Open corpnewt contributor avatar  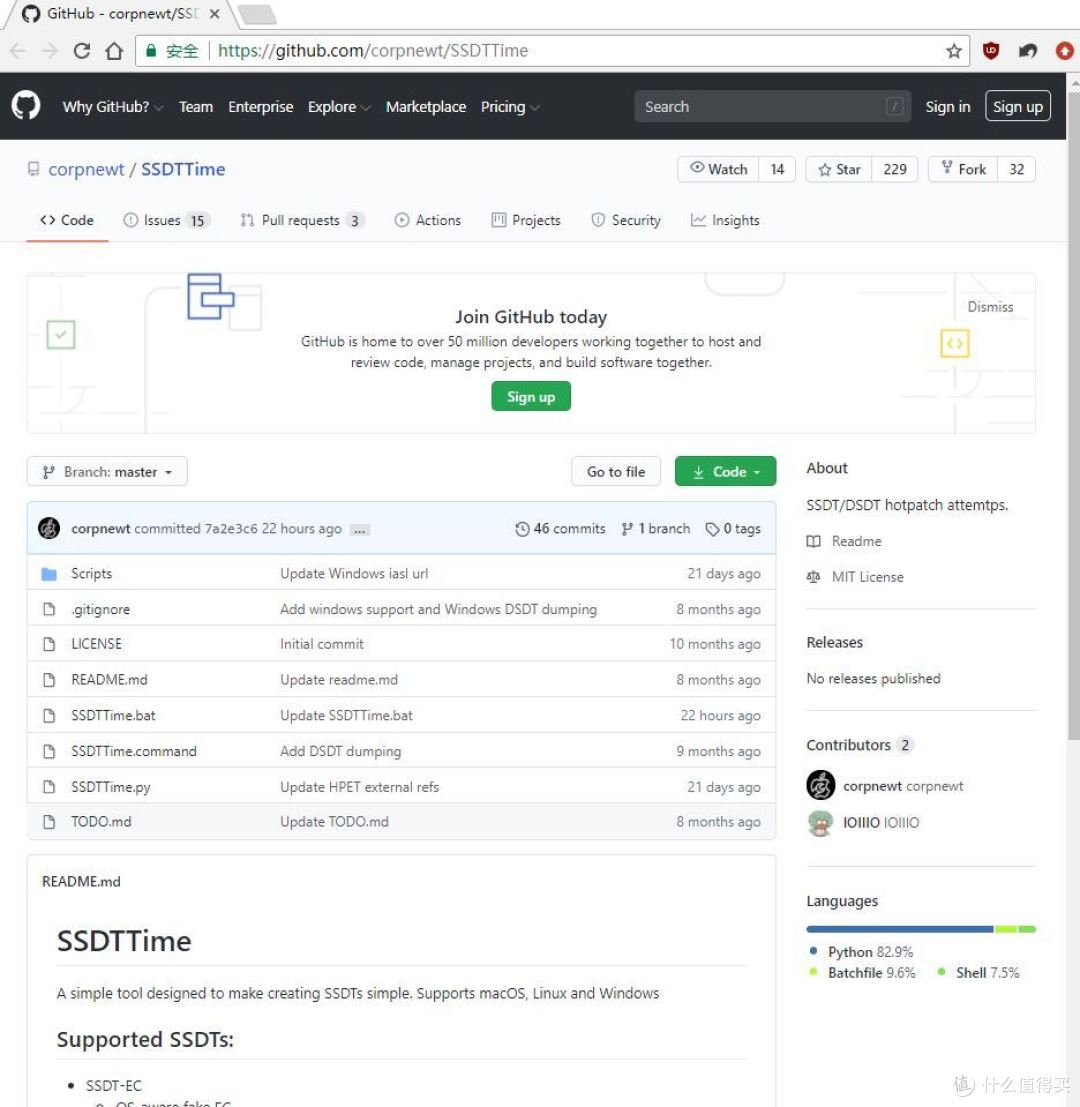[x=820, y=785]
